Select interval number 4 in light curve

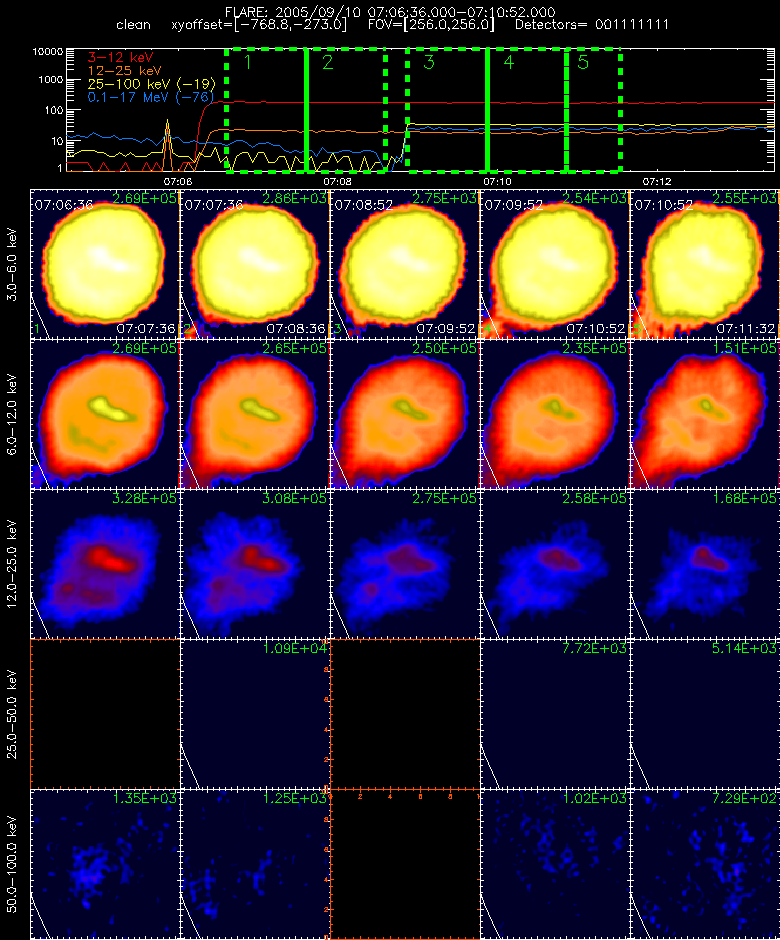click(508, 62)
